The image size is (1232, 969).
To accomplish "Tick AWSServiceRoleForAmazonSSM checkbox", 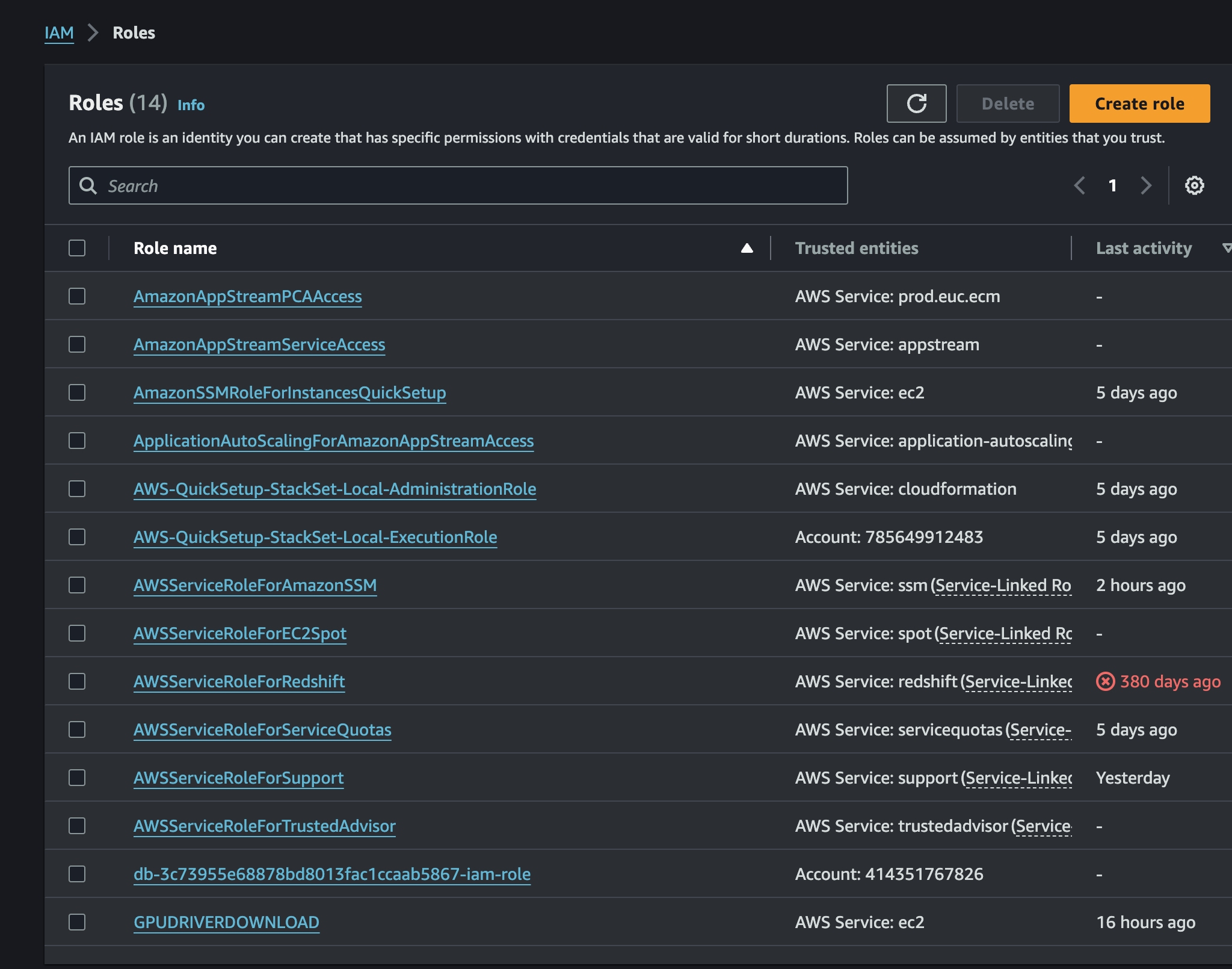I will tap(77, 585).
